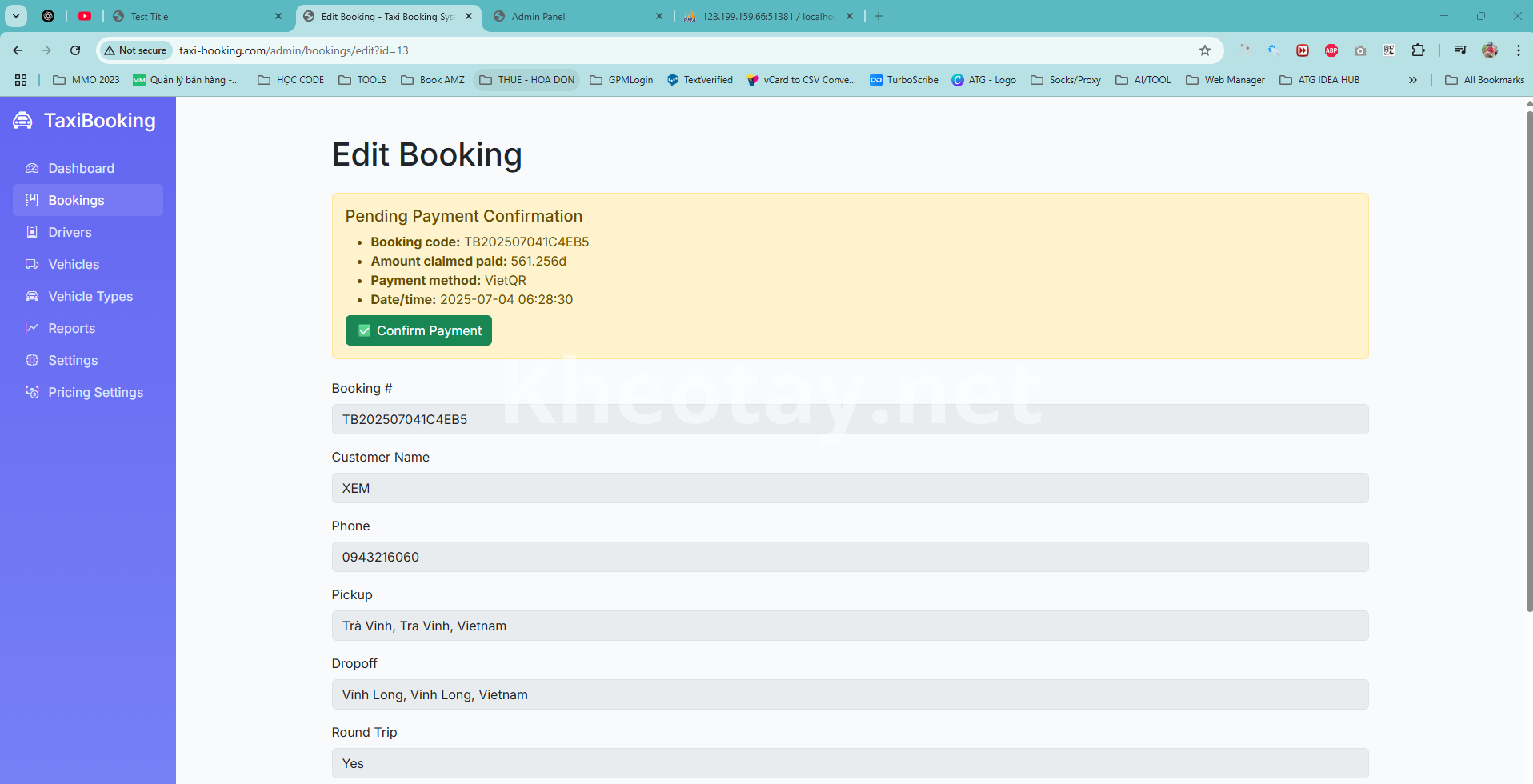Click the TaxiBooking logo icon

point(22,121)
